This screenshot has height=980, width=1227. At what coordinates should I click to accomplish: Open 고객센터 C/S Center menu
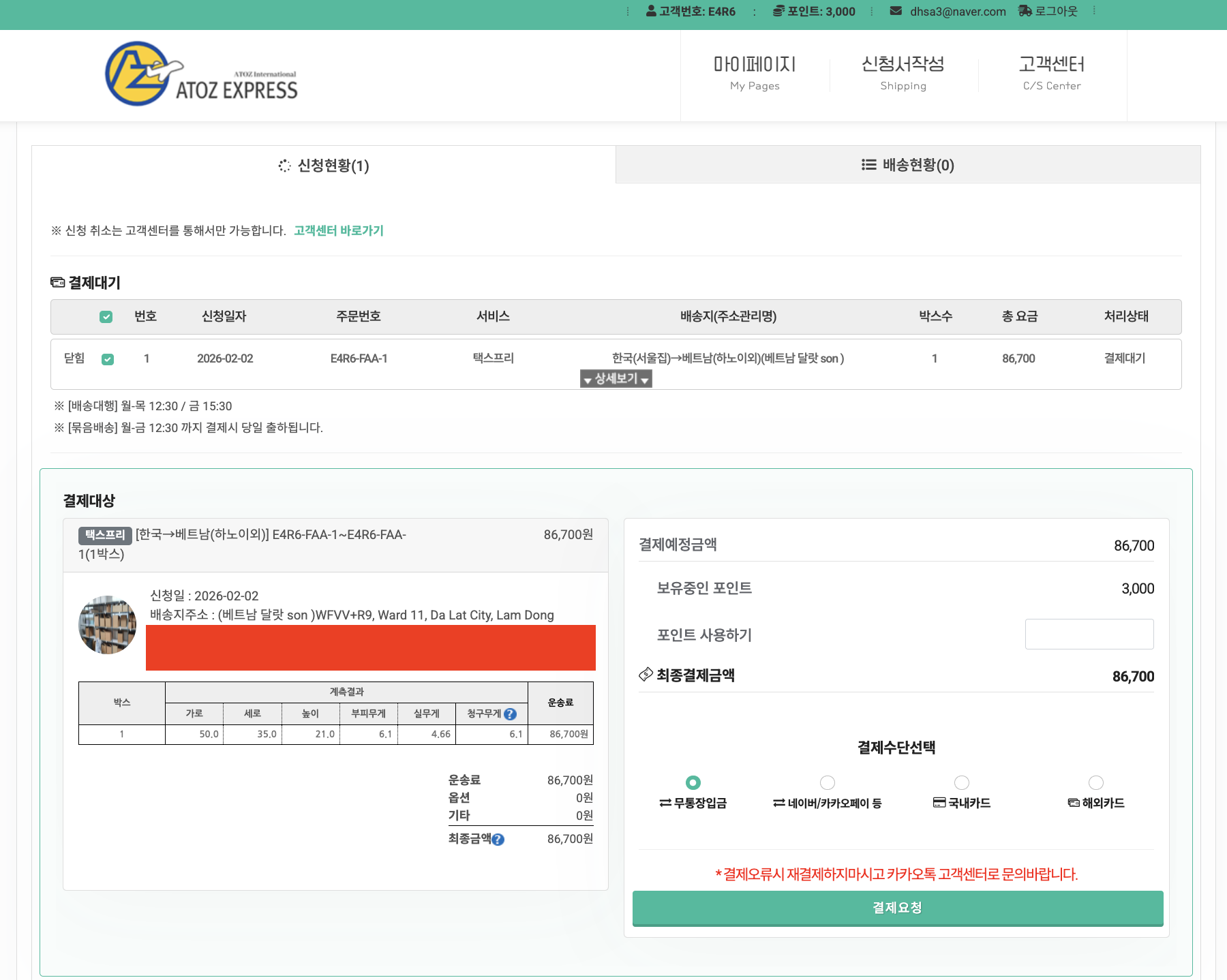pos(1052,74)
